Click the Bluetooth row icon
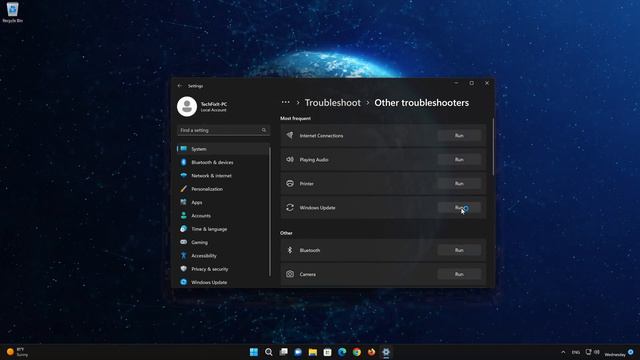Viewport: 640px width, 360px height. 290,250
